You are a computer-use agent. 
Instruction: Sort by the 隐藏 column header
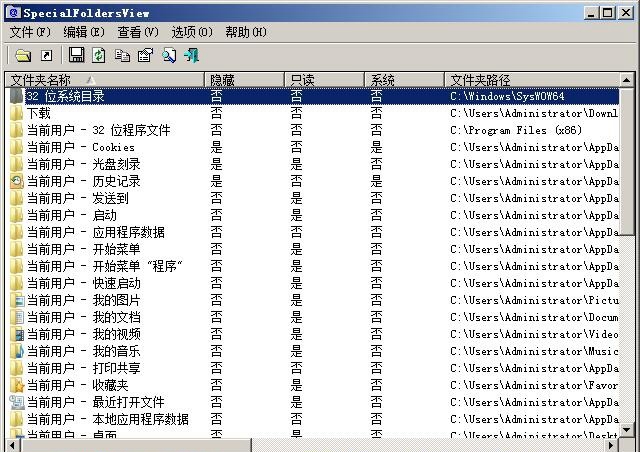244,80
